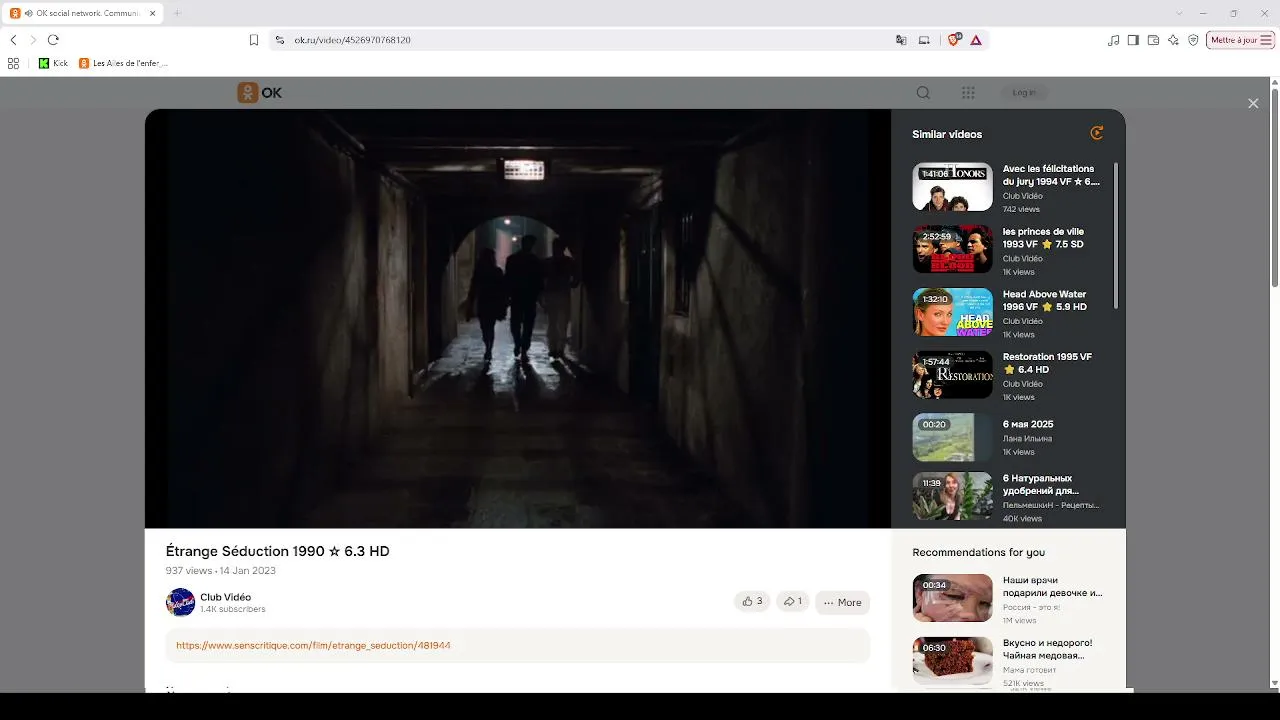
Task: Click the Mettre à jour update button
Action: click(1240, 40)
